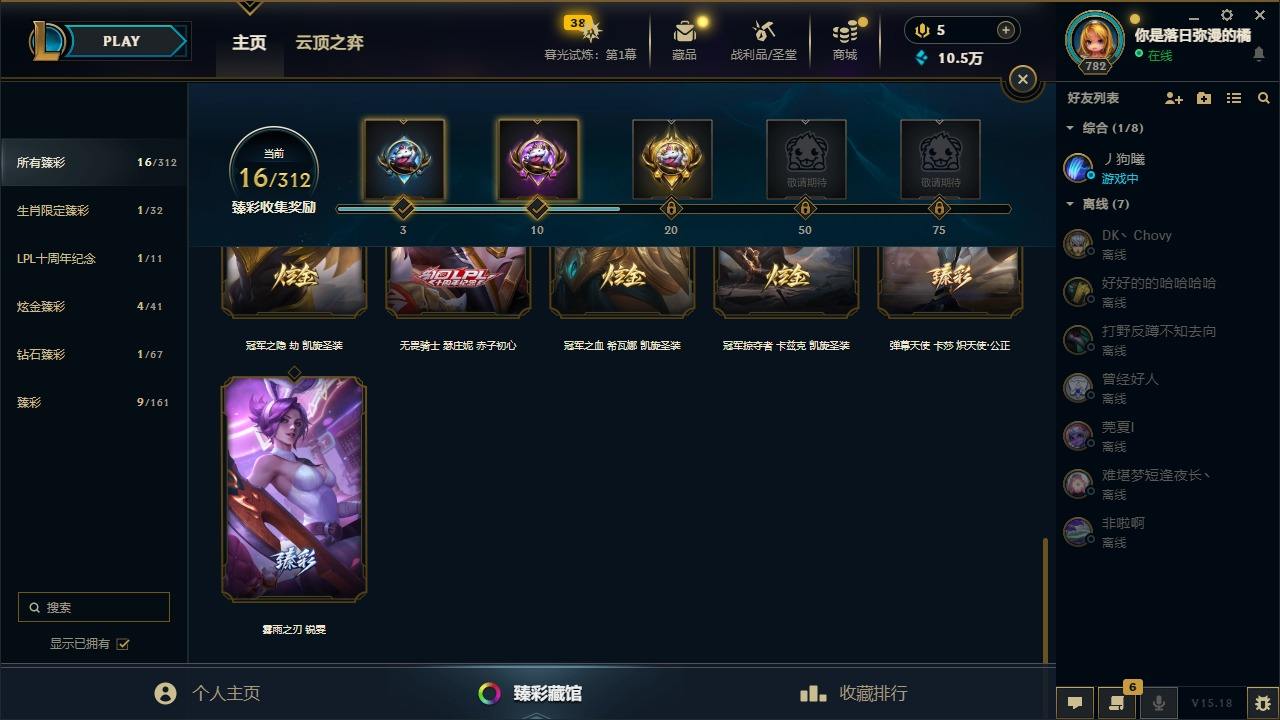The height and width of the screenshot is (720, 1280).
Task: Open the 收藏排行 bottom tab
Action: pyautogui.click(x=854, y=693)
